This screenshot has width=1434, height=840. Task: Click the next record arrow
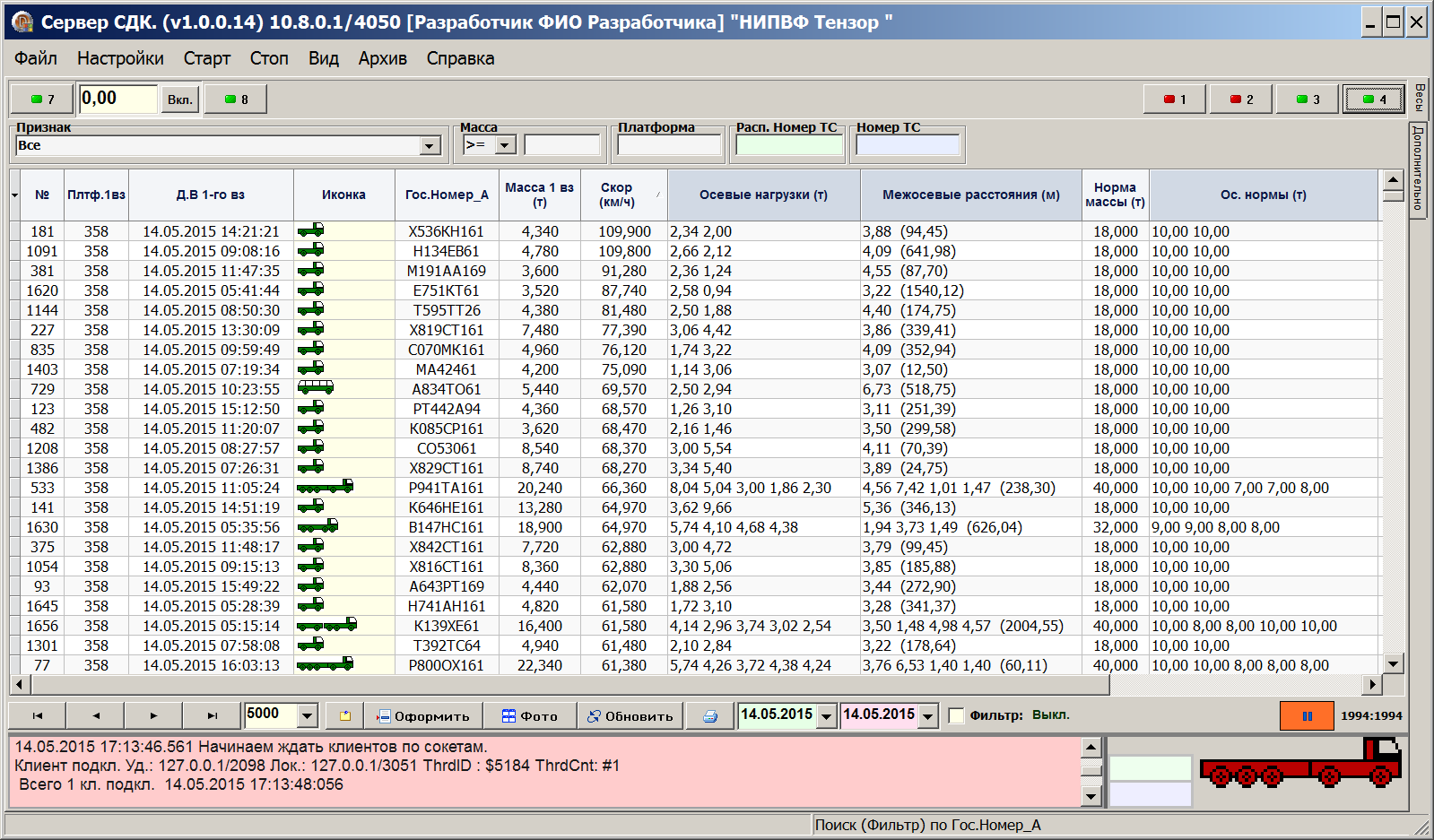point(153,716)
